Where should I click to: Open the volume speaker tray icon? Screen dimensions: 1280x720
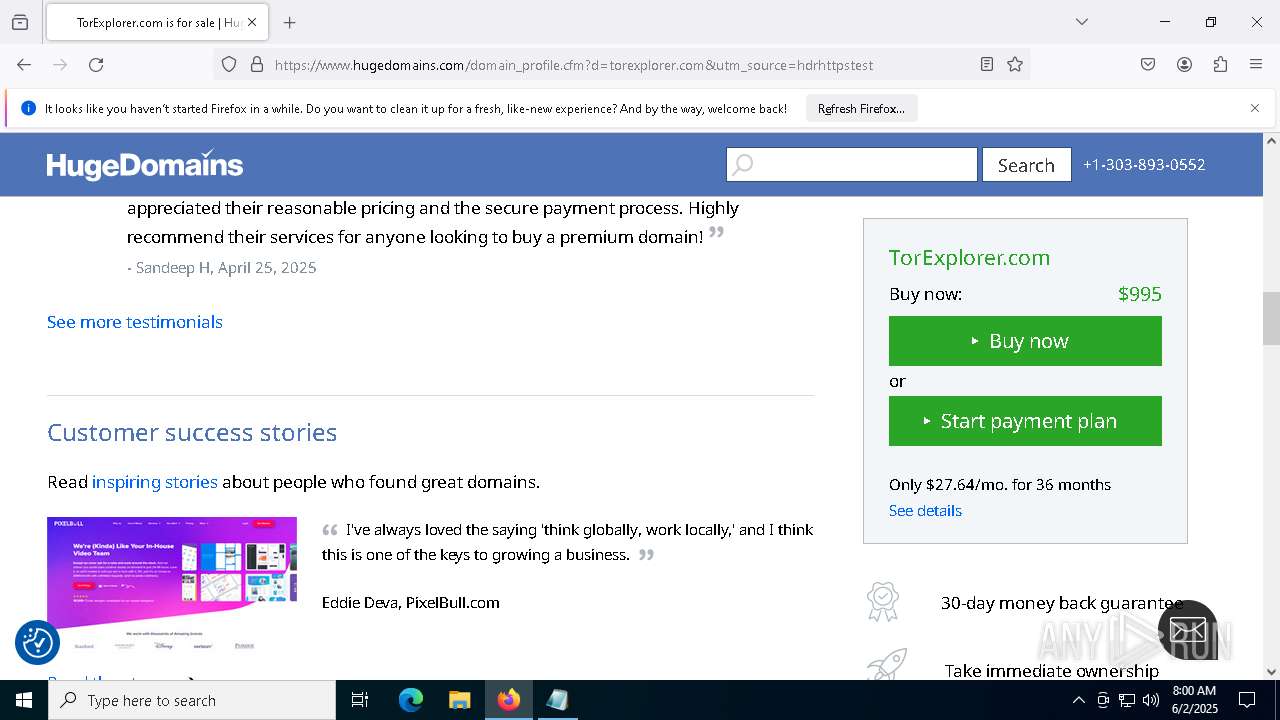point(1151,700)
